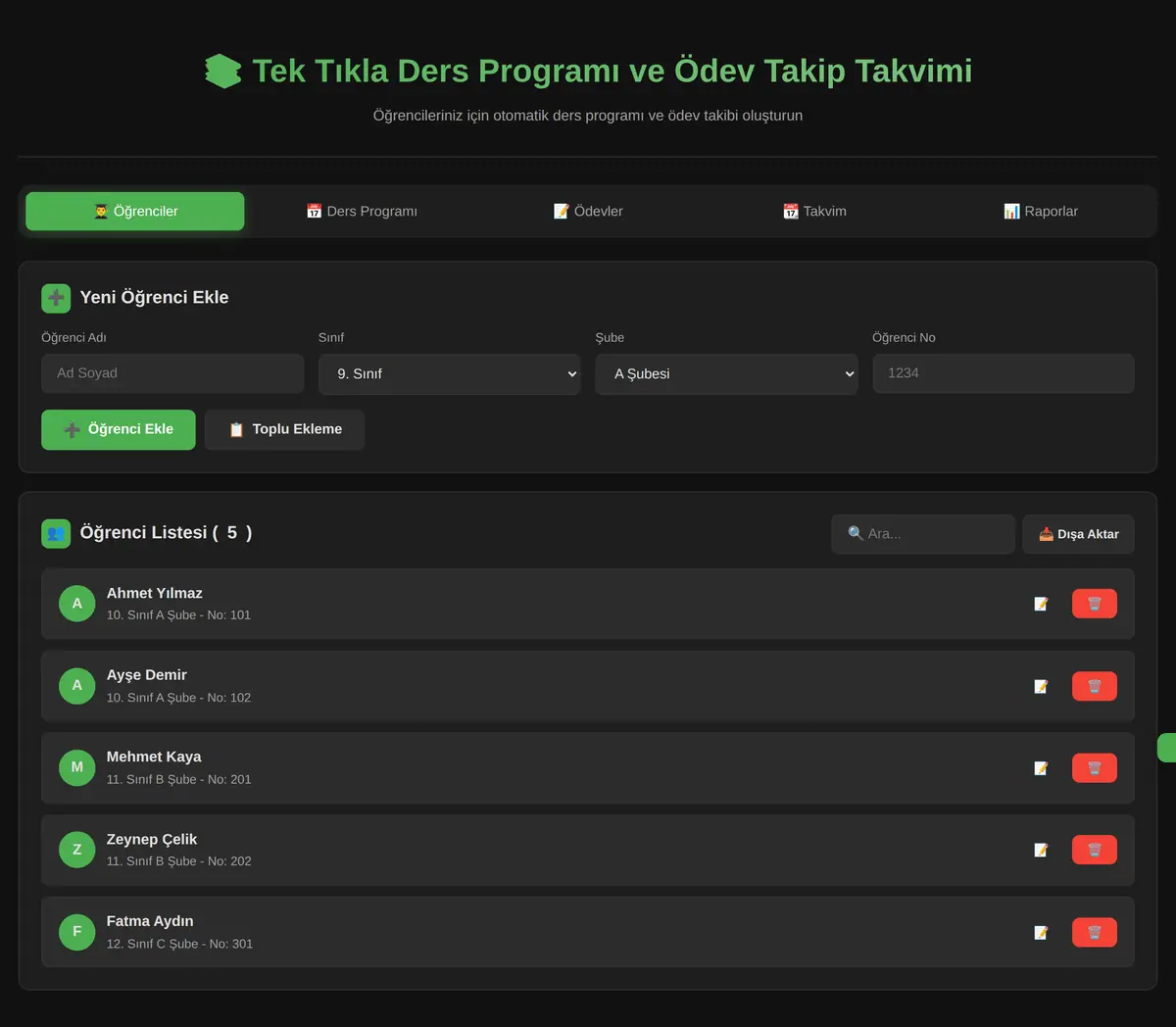
Task: Click the M avatar for Mehmet Kaya
Action: point(77,768)
